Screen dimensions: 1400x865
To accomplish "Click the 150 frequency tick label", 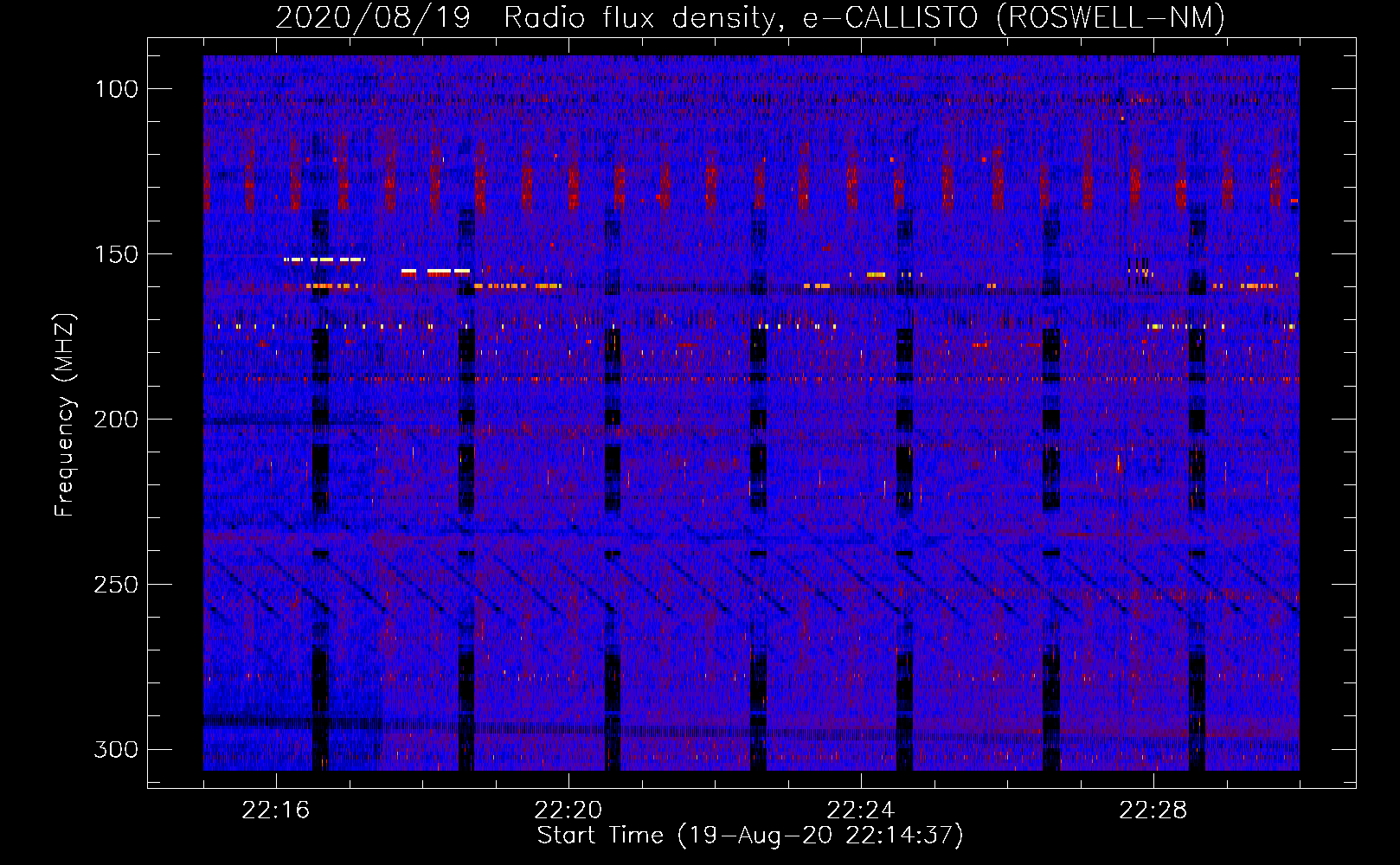I will coord(116,254).
